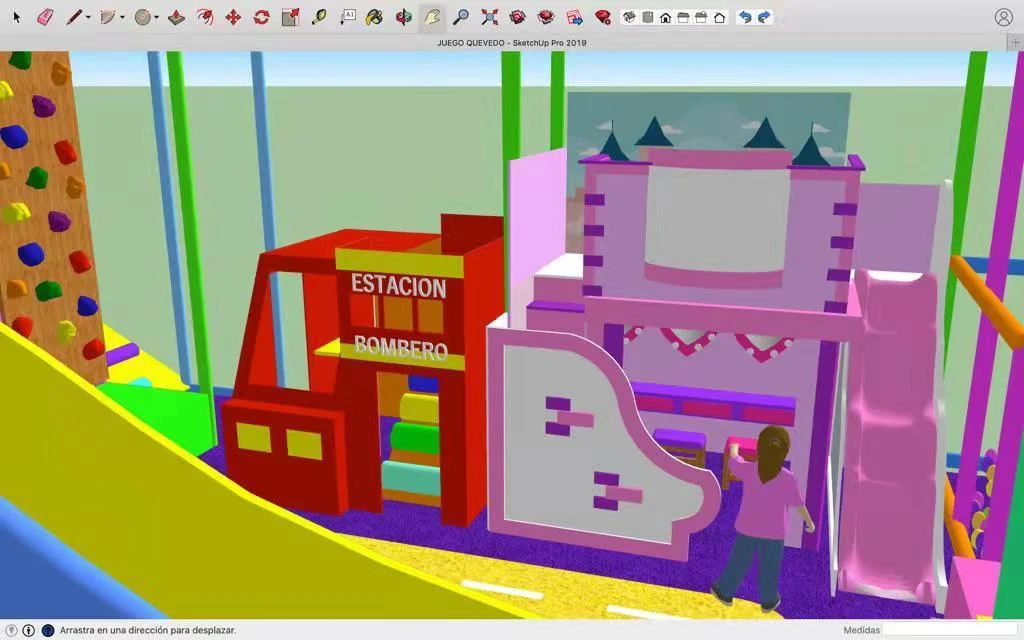Undo the last action
The image size is (1024, 640).
[744, 18]
